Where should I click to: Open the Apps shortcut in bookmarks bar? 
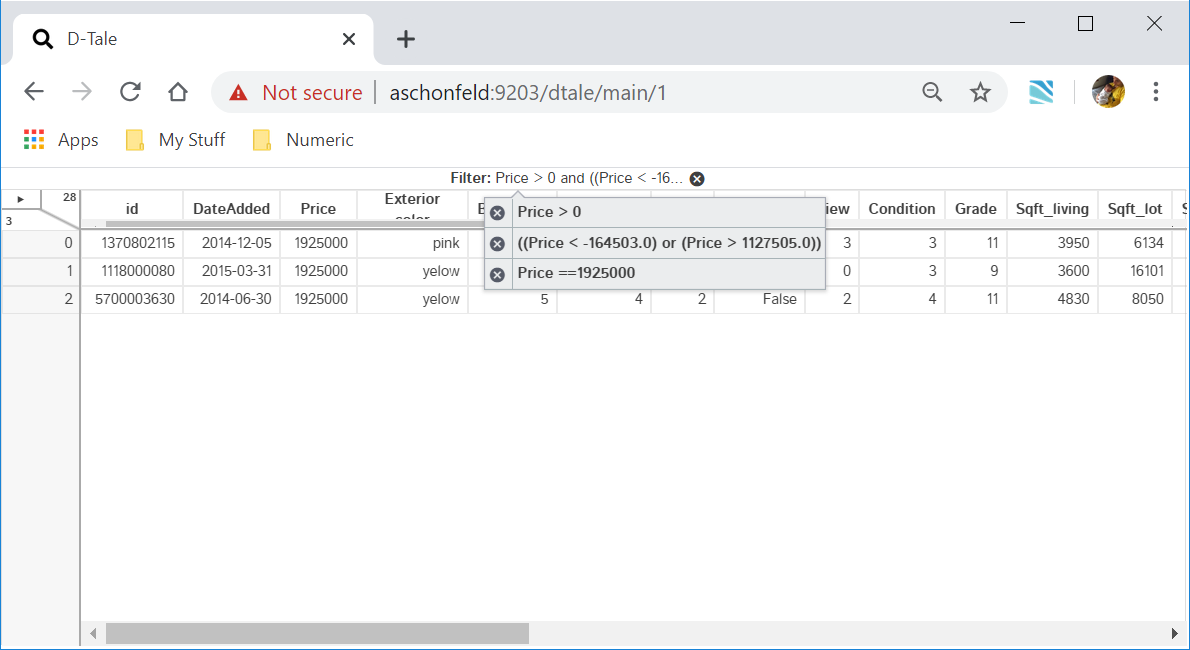click(x=61, y=140)
